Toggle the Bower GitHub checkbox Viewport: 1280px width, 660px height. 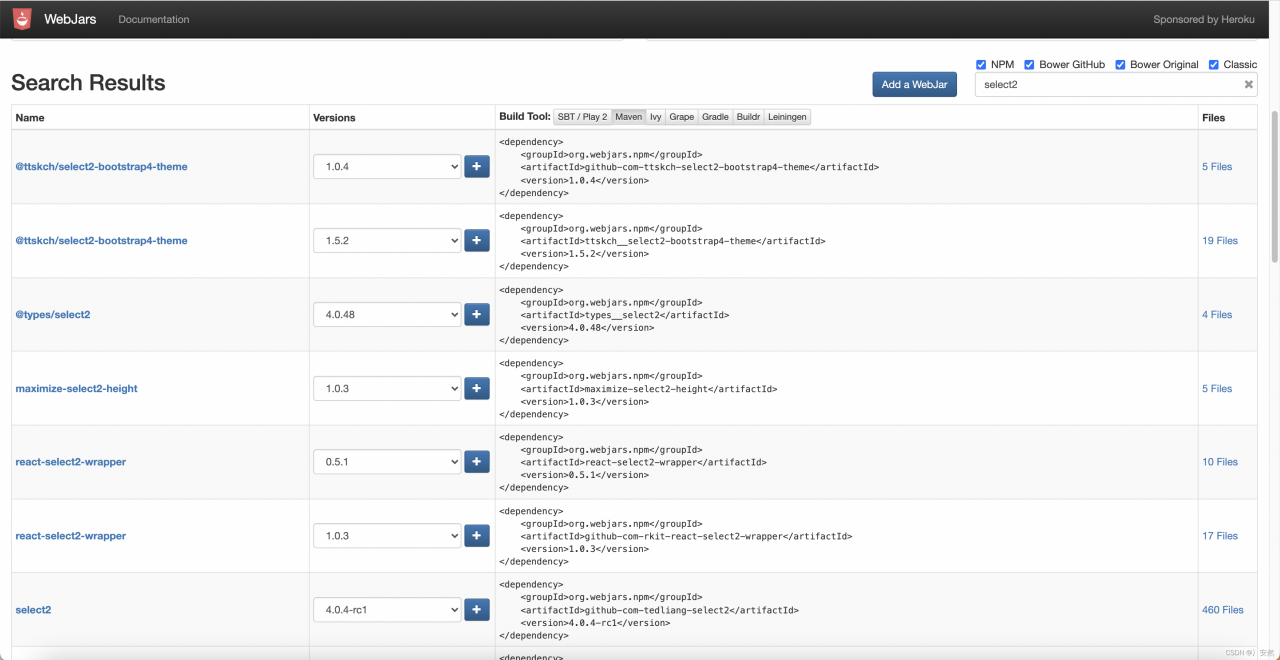pyautogui.click(x=1029, y=65)
